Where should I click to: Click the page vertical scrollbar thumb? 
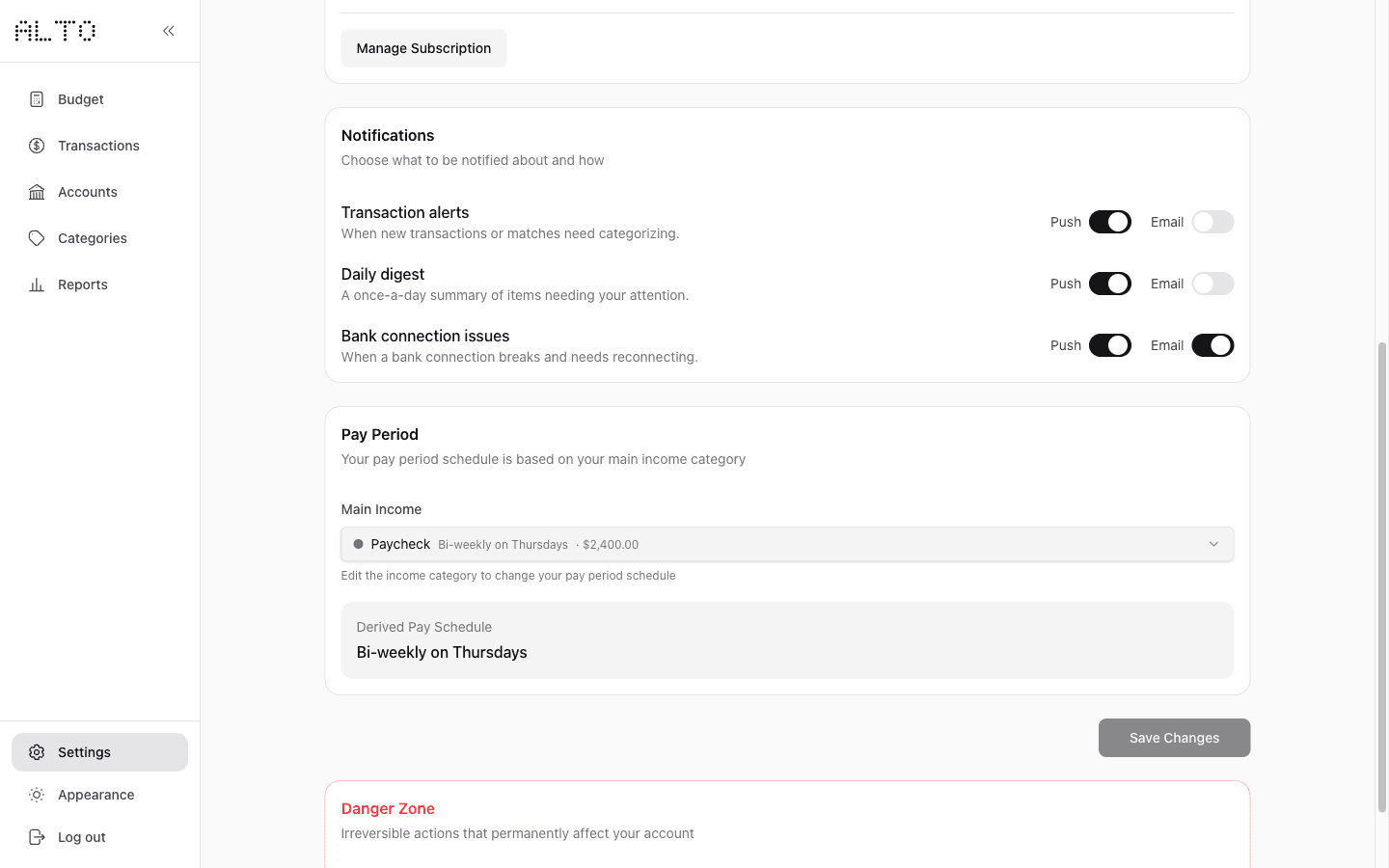pos(1381,577)
